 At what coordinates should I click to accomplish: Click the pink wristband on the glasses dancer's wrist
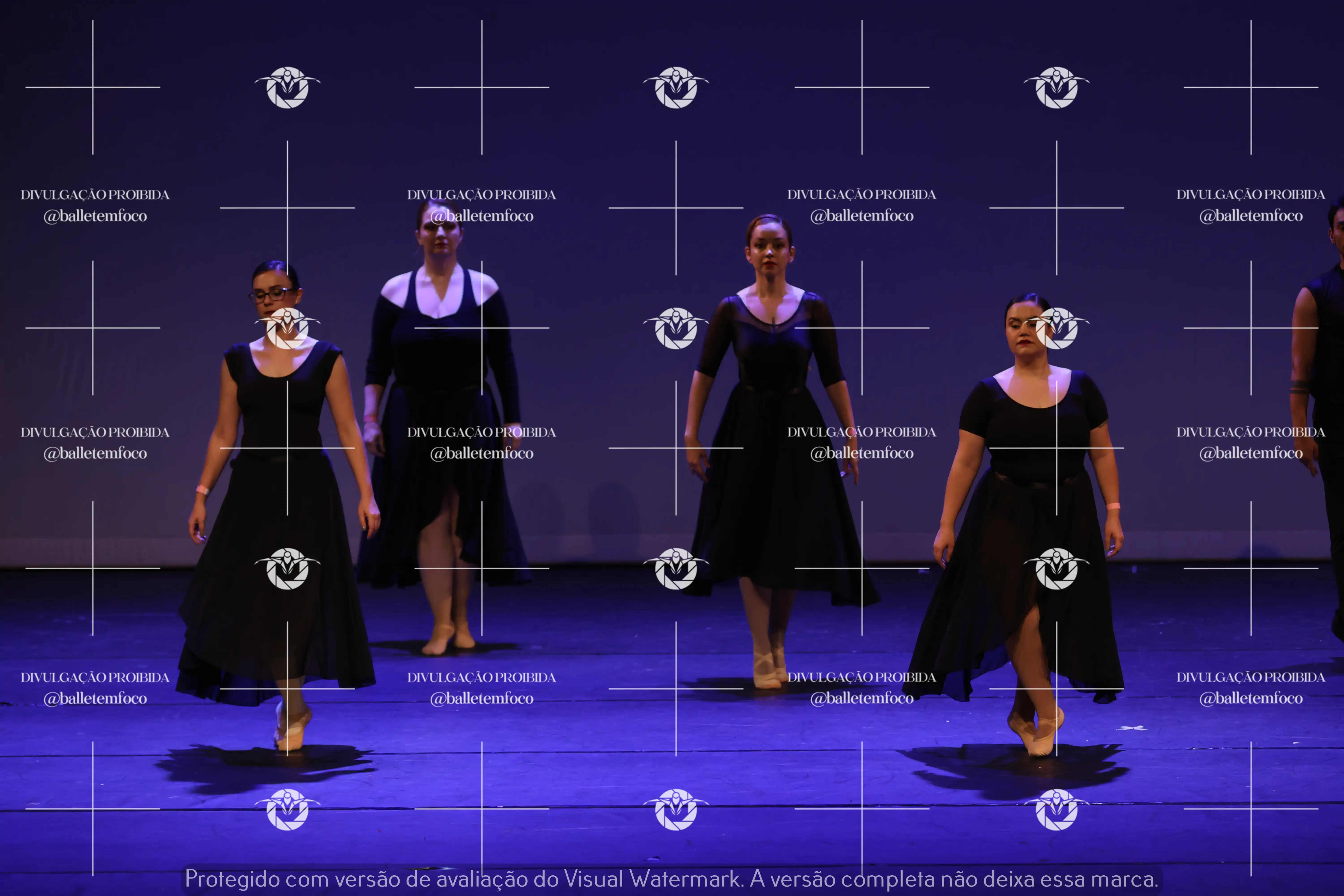pyautogui.click(x=202, y=490)
